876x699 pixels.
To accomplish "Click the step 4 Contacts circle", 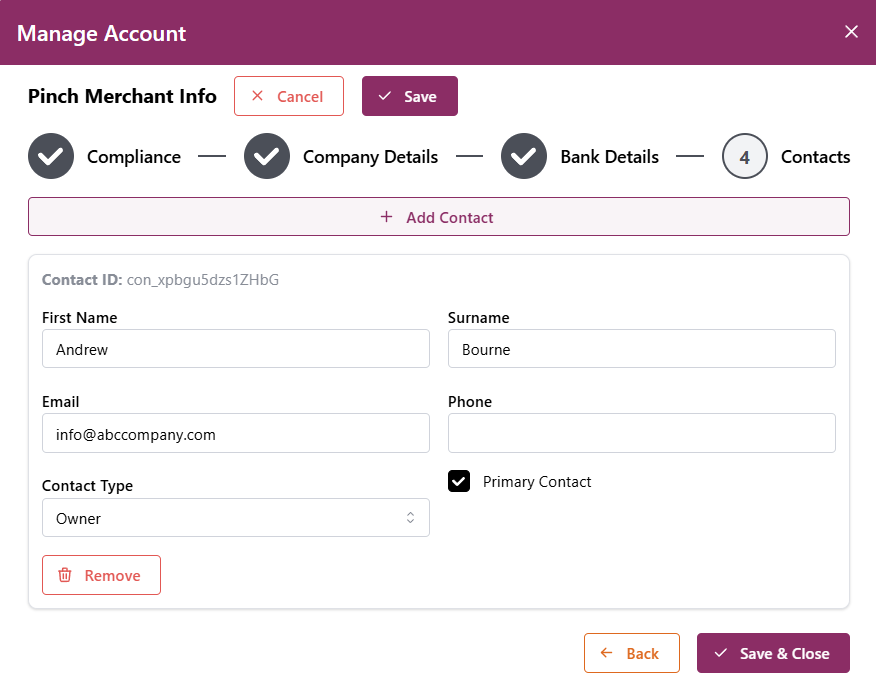I will point(744,157).
